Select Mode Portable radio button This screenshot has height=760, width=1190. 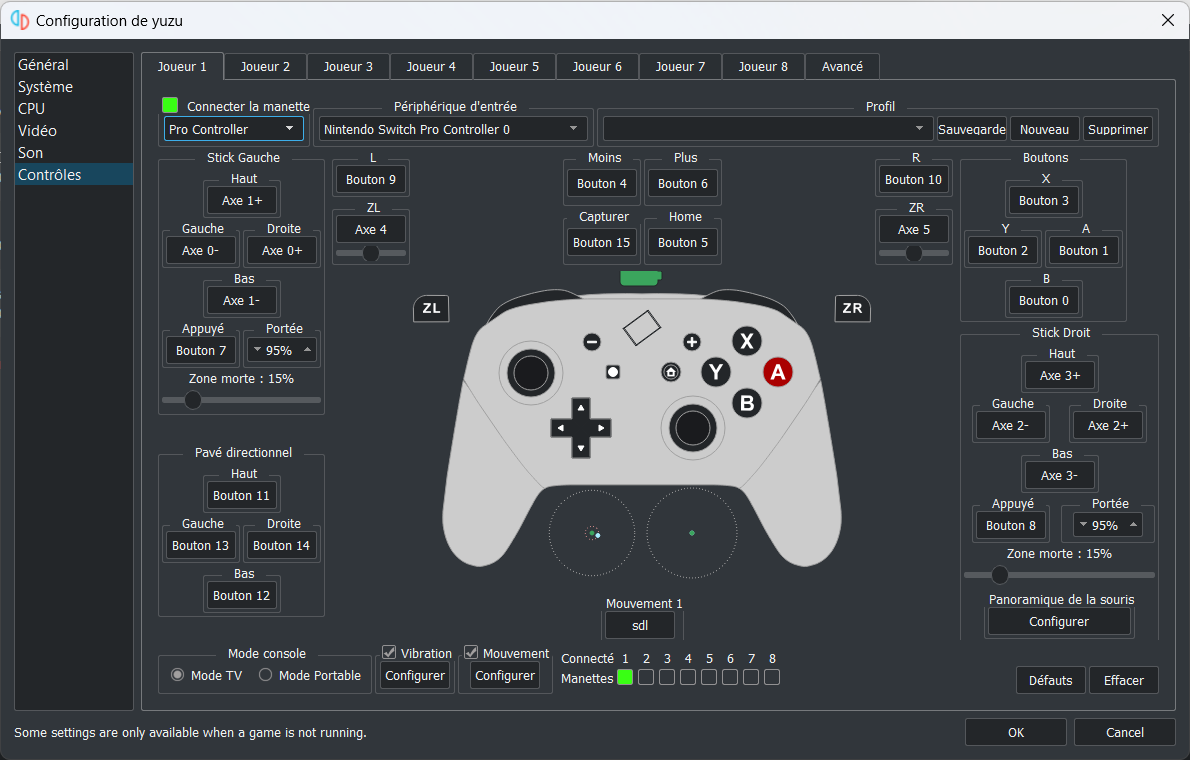point(266,674)
